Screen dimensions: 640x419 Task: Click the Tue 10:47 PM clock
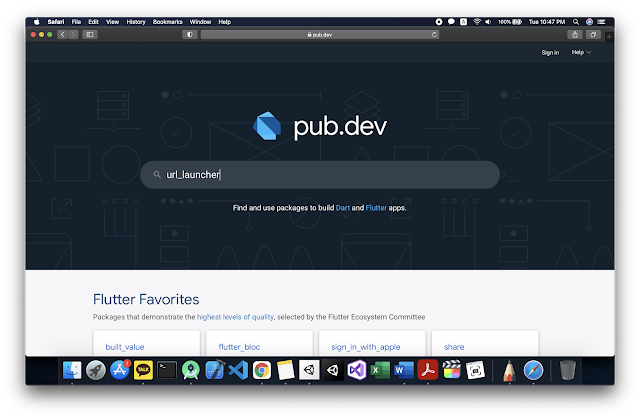tap(547, 22)
